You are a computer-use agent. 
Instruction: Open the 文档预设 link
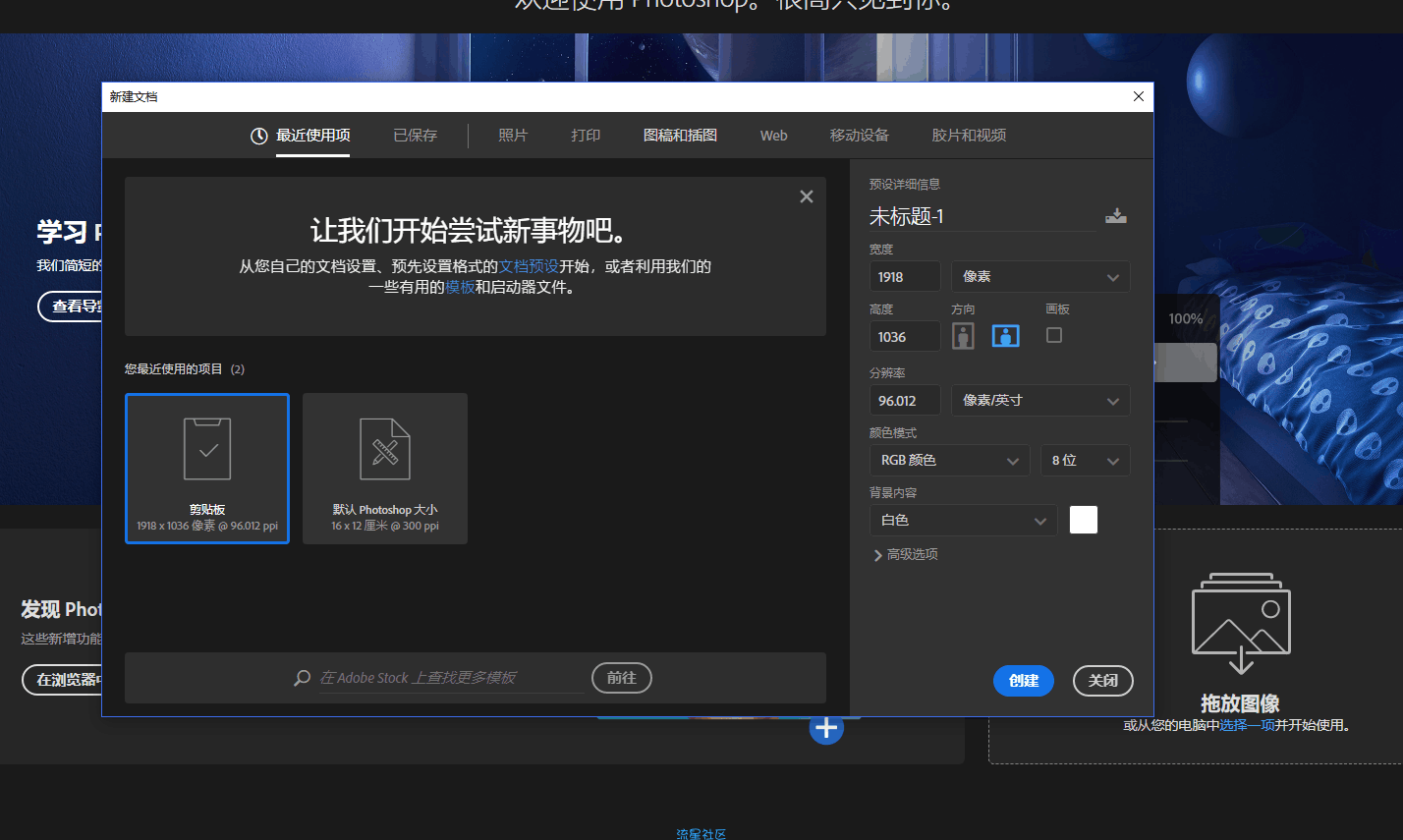(530, 266)
